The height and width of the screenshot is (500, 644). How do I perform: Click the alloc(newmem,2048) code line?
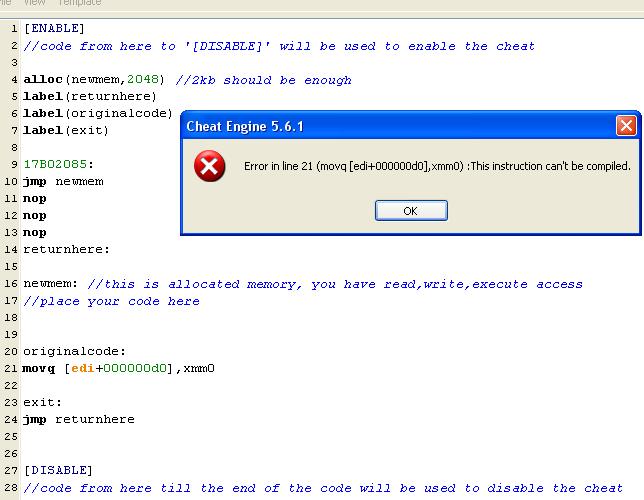coord(94,79)
